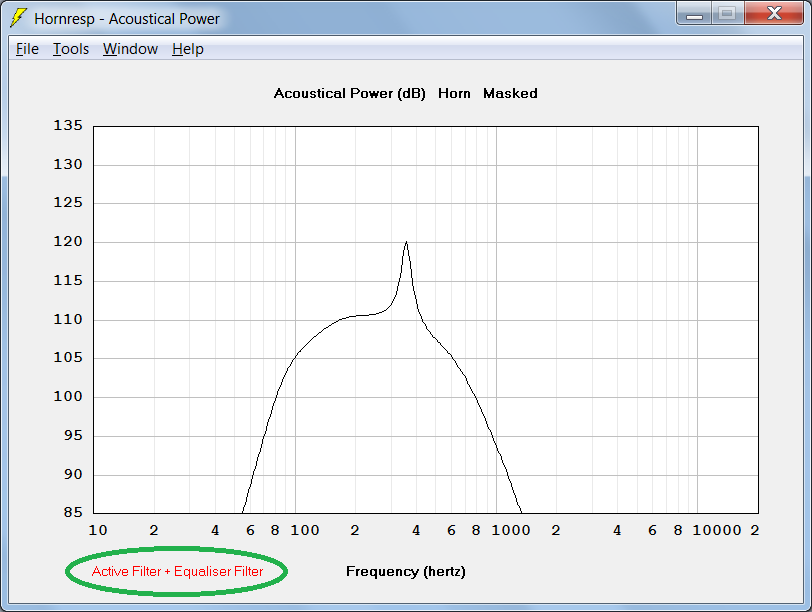Click the 110 value on the vertical axis
The image size is (812, 612).
point(68,319)
